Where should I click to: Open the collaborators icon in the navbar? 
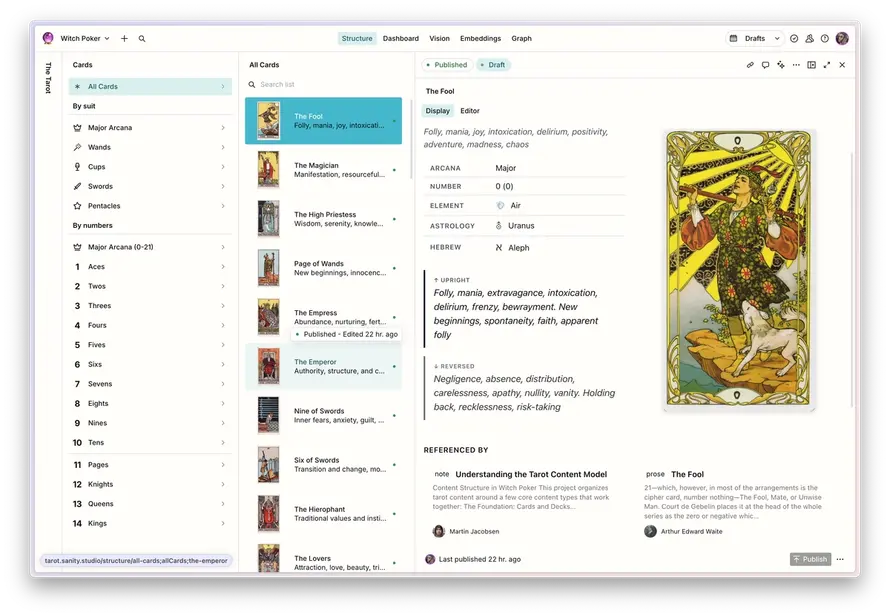[x=809, y=38]
